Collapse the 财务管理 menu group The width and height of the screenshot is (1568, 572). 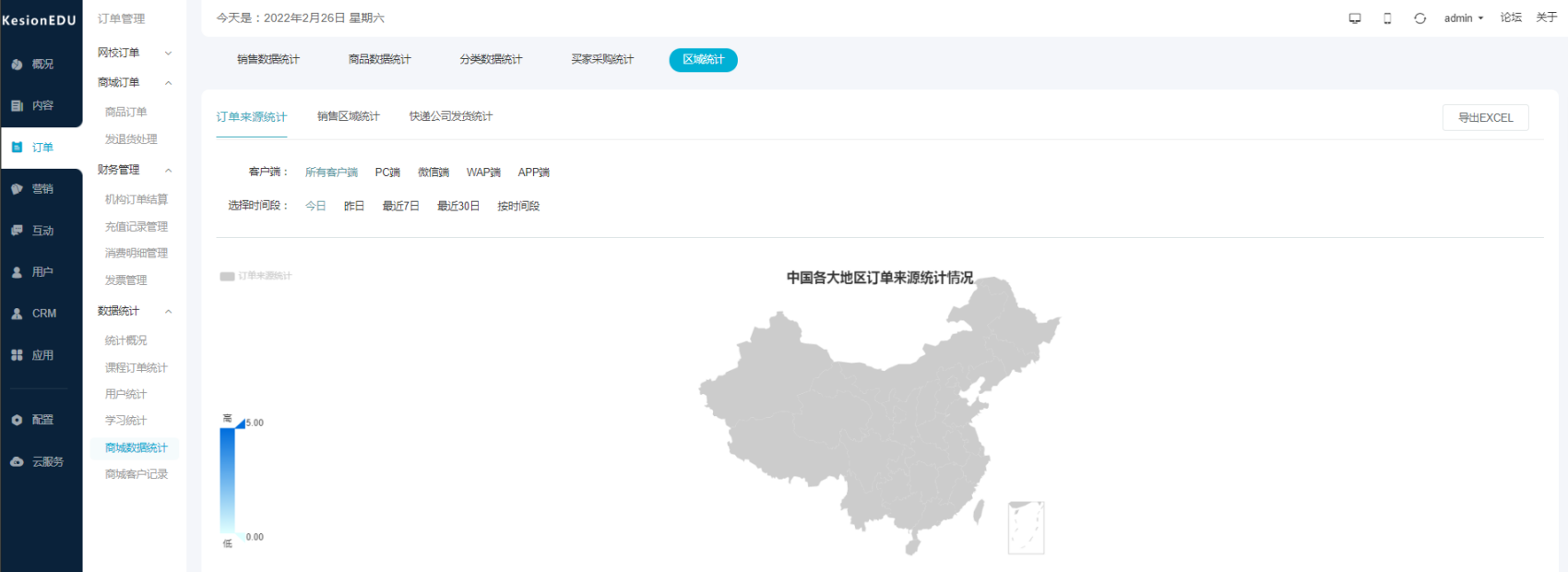coord(168,171)
